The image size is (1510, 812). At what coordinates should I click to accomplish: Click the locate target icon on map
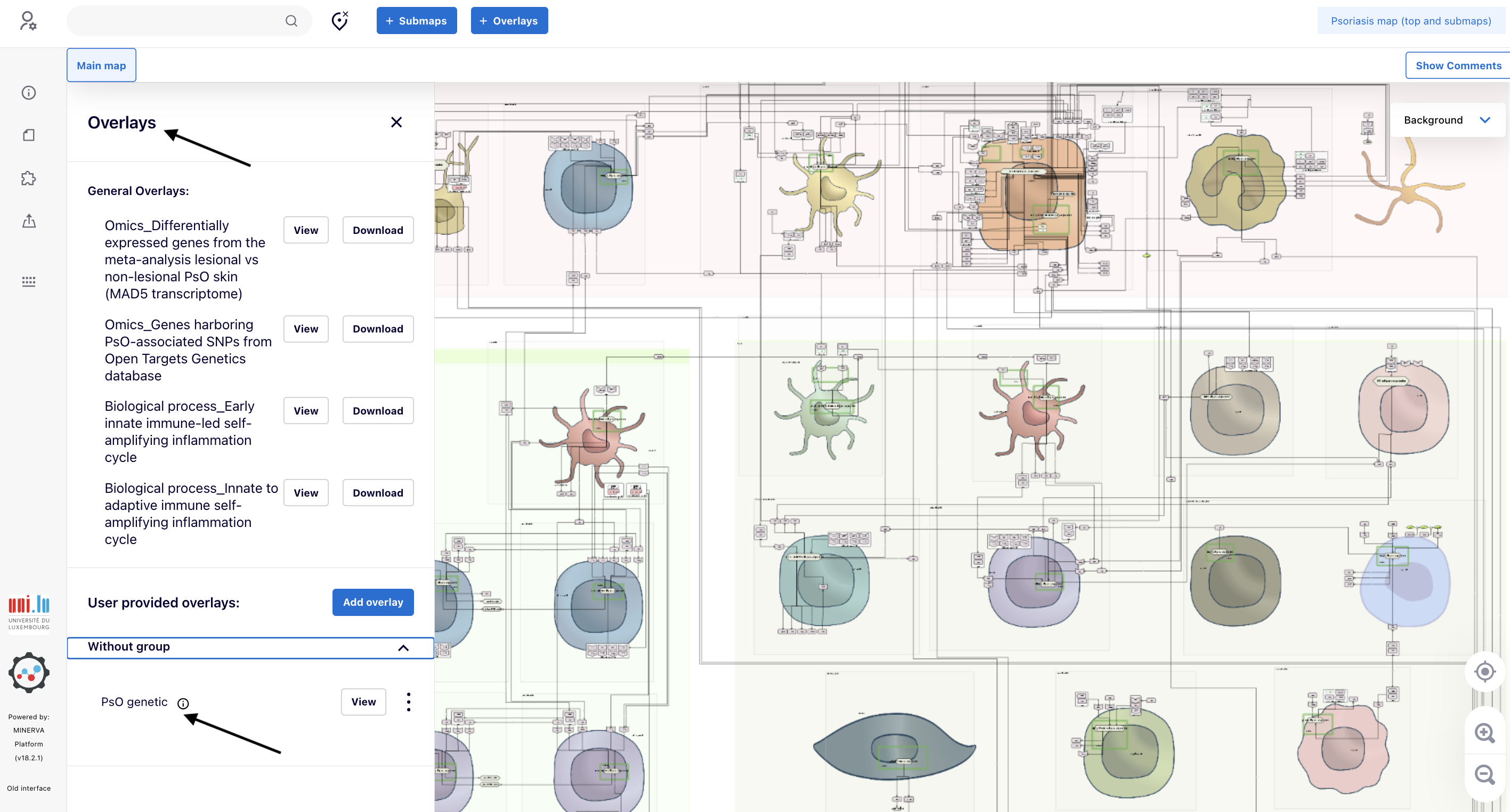(1484, 671)
